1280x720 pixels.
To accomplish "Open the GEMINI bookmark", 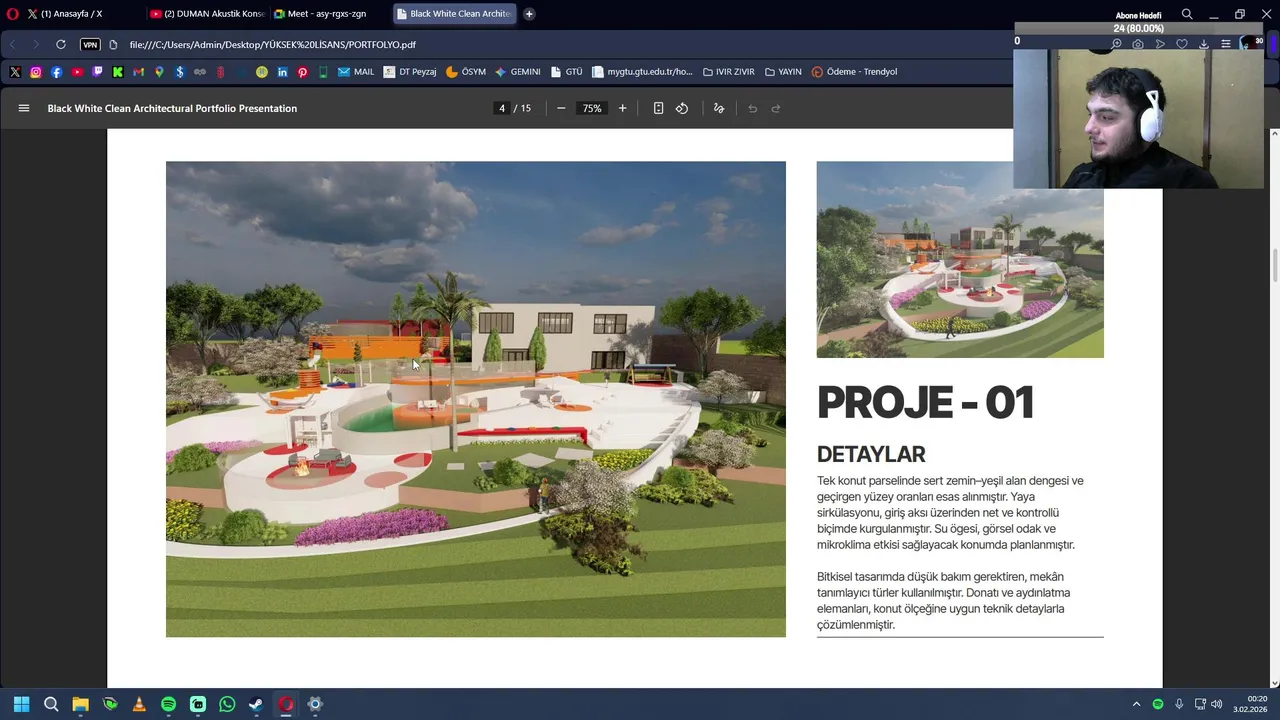I will click(x=518, y=72).
